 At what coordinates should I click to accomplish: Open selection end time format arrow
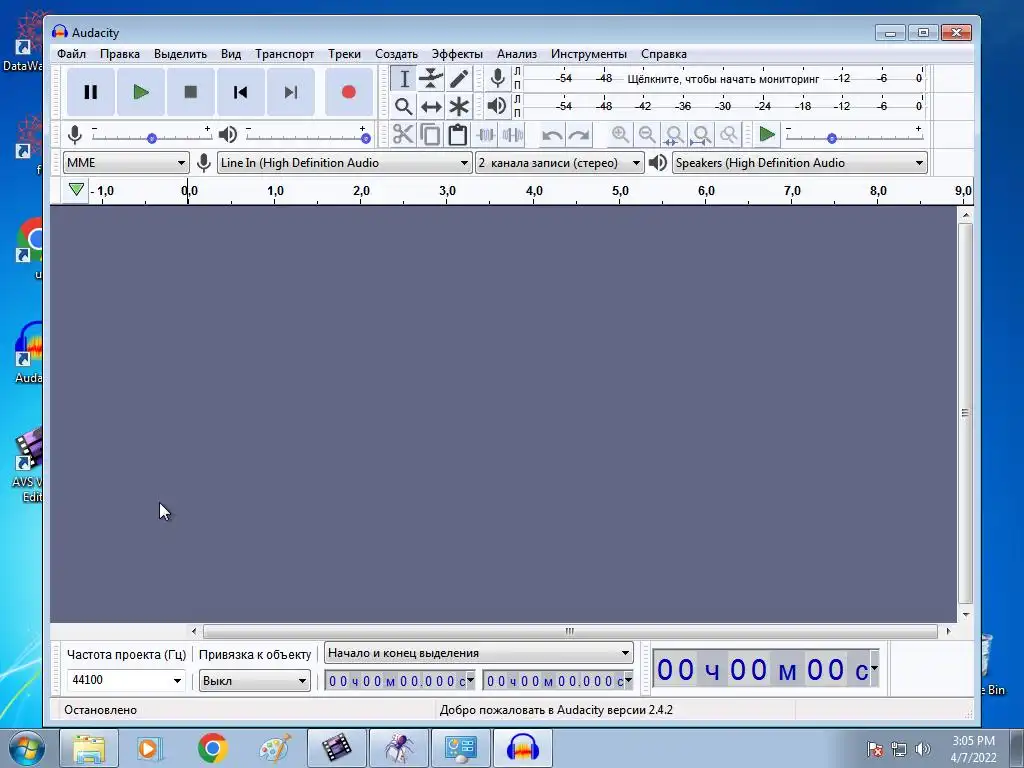[x=628, y=680]
